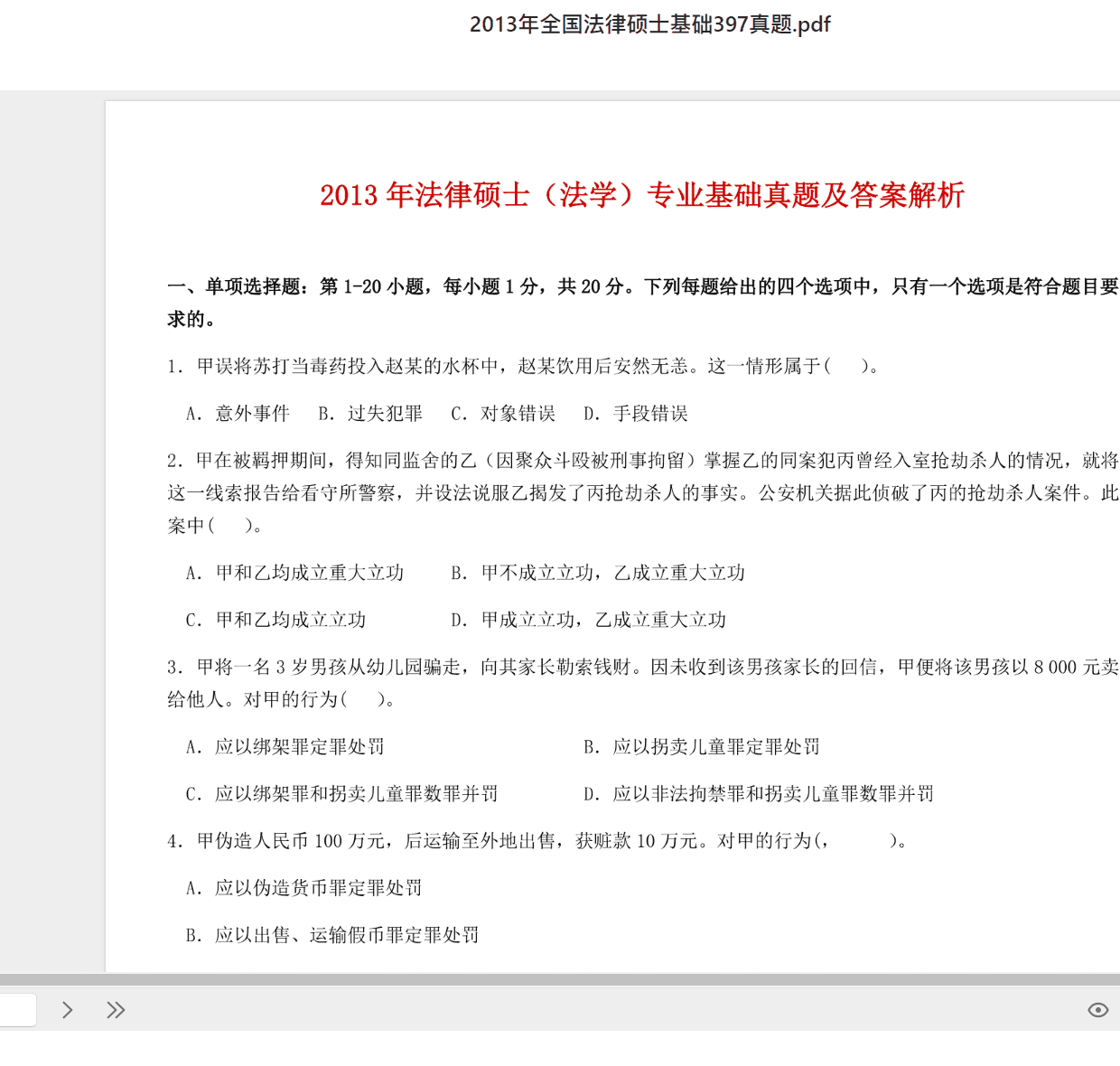Select option D. 手段错误

(x=636, y=414)
